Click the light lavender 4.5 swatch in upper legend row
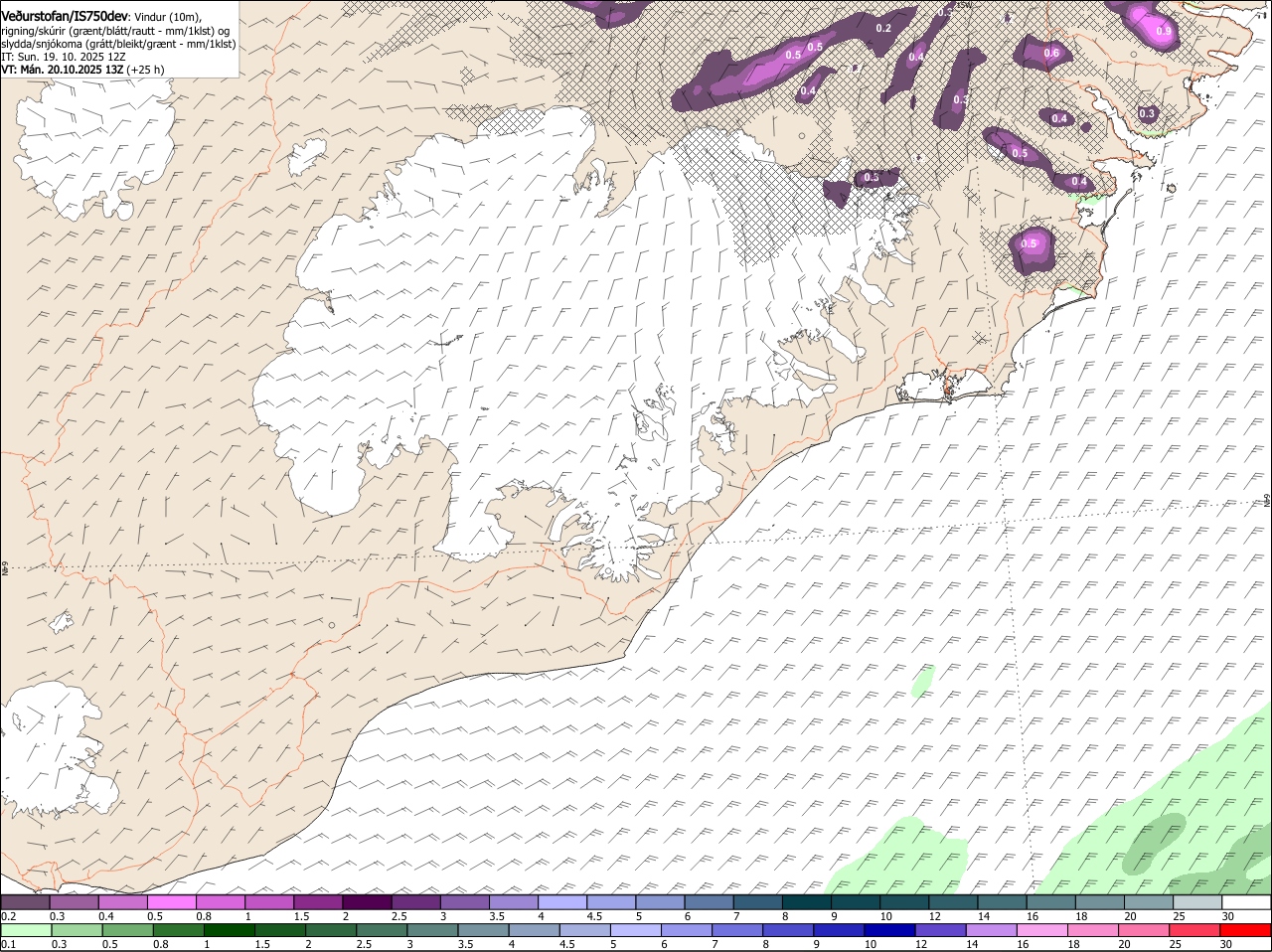This screenshot has height=952, width=1272. click(611, 902)
